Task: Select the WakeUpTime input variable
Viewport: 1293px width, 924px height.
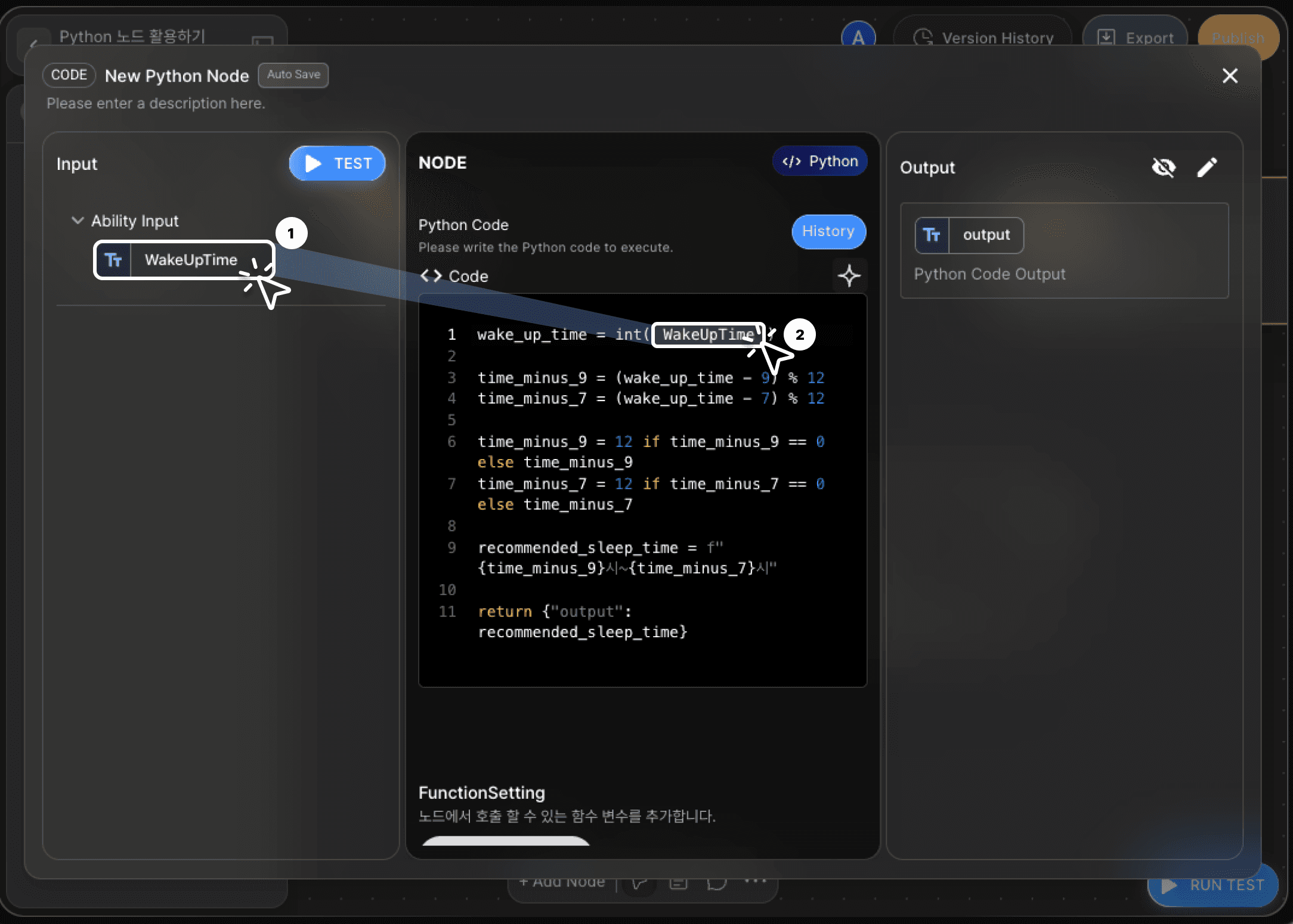Action: point(191,260)
